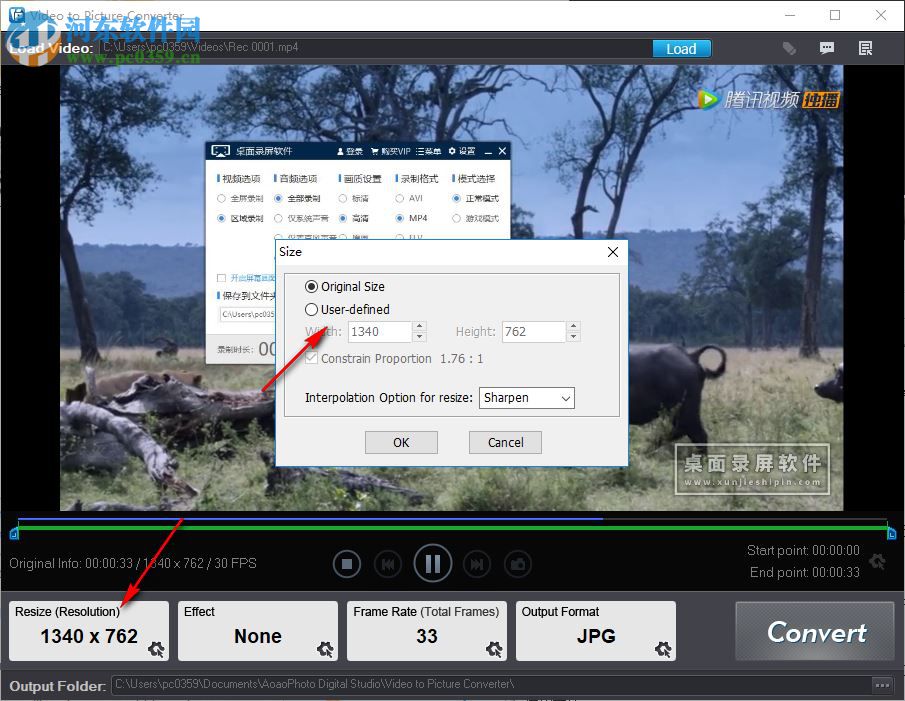Viewport: 905px width, 701px height.
Task: Open the feedback comment icon near top right
Action: click(x=828, y=47)
